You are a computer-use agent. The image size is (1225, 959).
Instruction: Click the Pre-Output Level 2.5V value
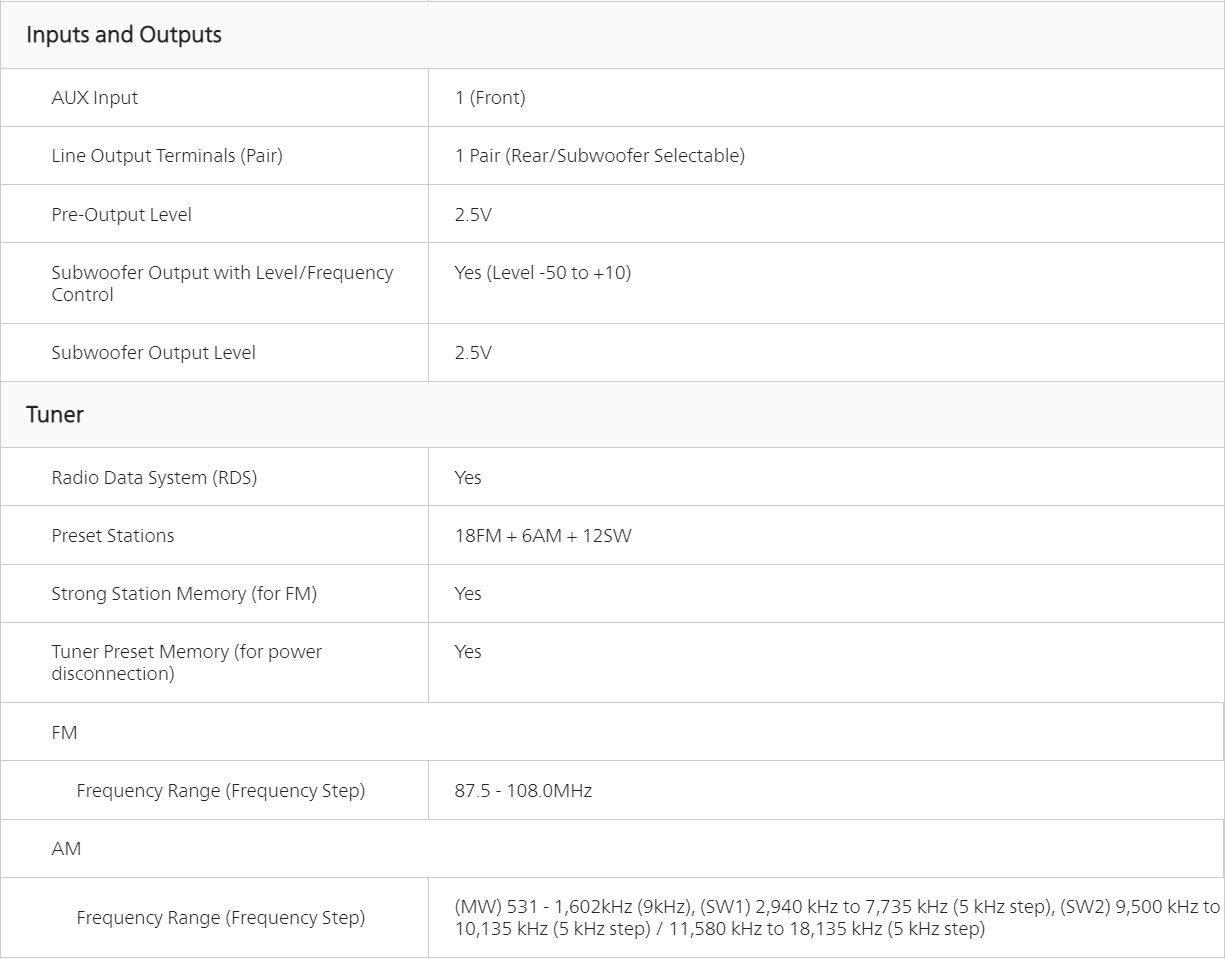pos(473,215)
